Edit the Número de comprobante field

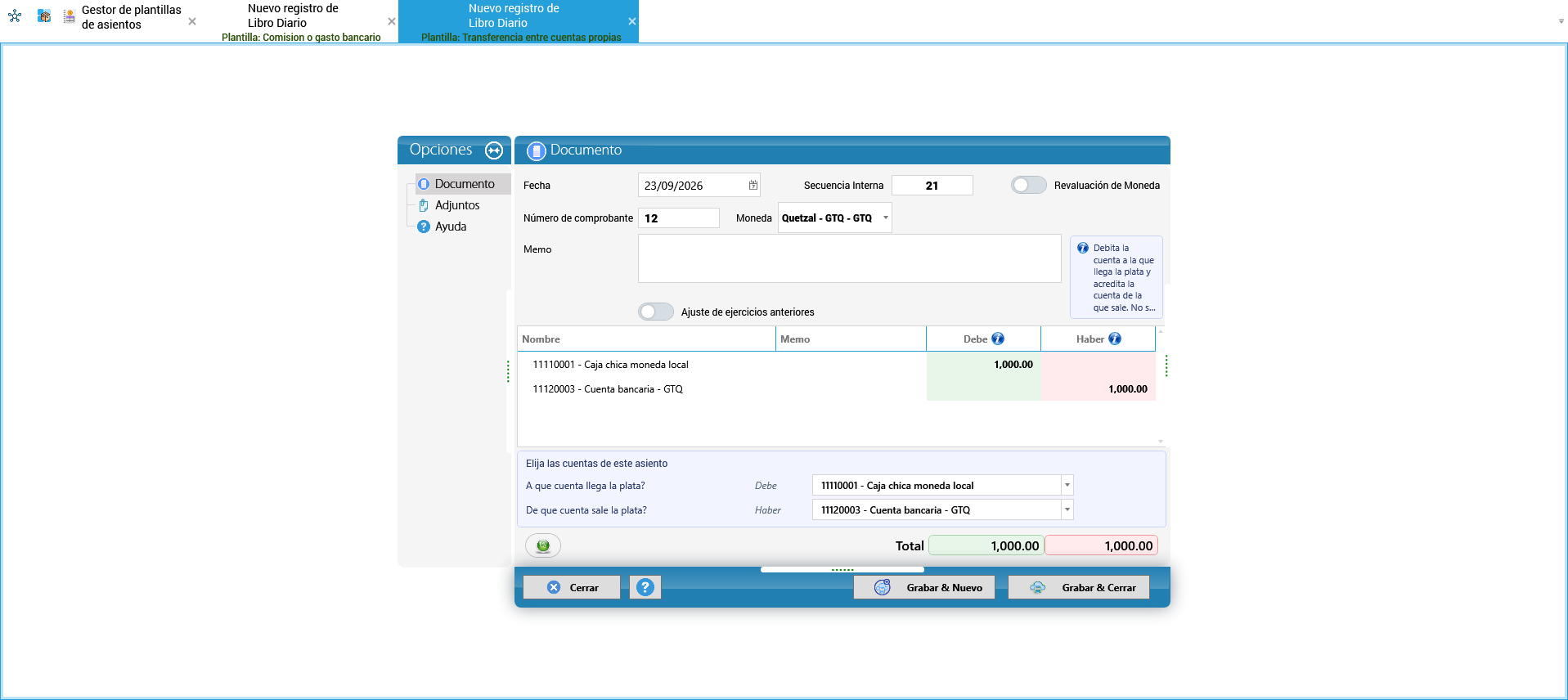click(679, 218)
